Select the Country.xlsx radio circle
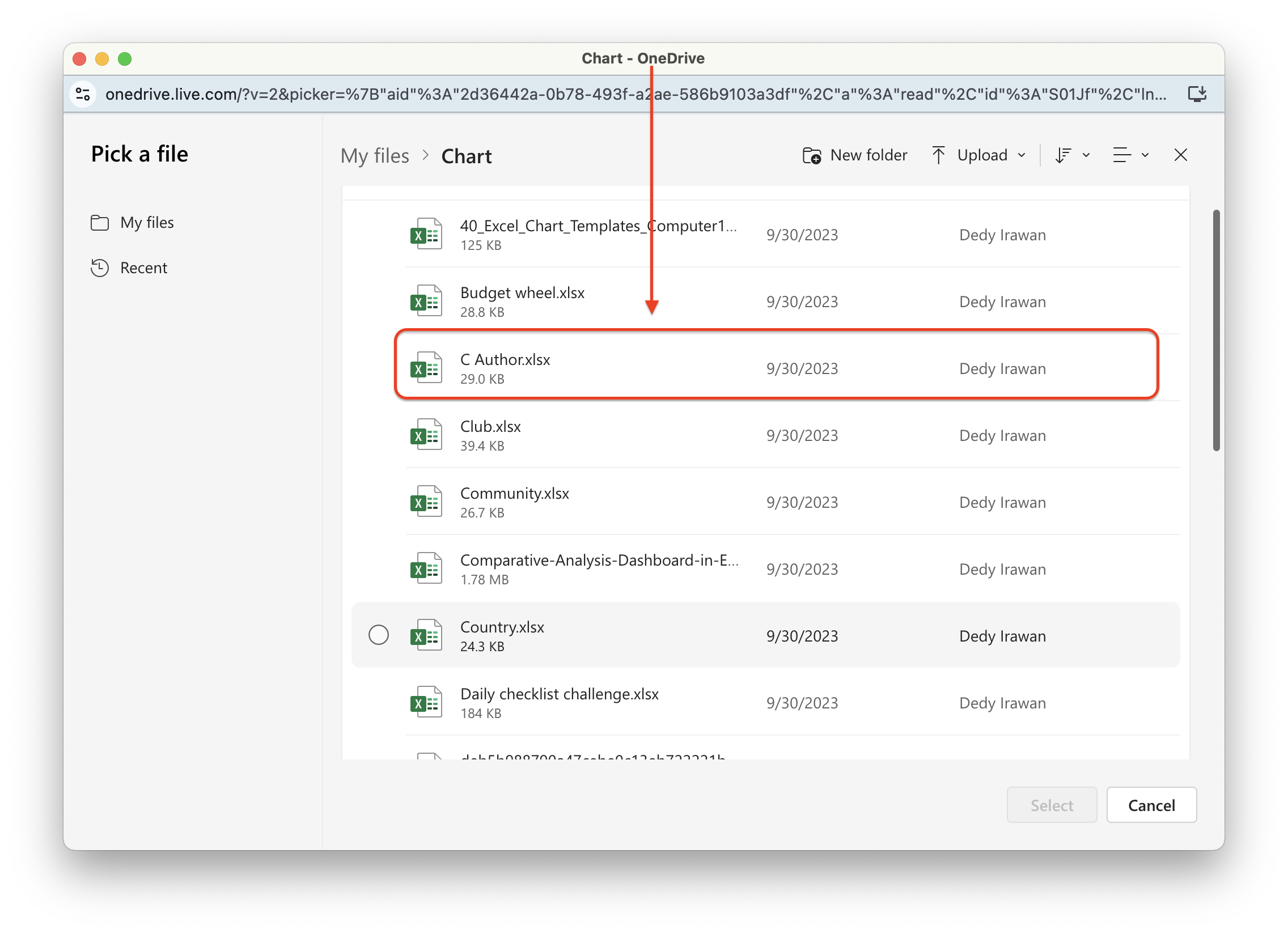Viewport: 1288px width, 934px height. pyautogui.click(x=378, y=635)
